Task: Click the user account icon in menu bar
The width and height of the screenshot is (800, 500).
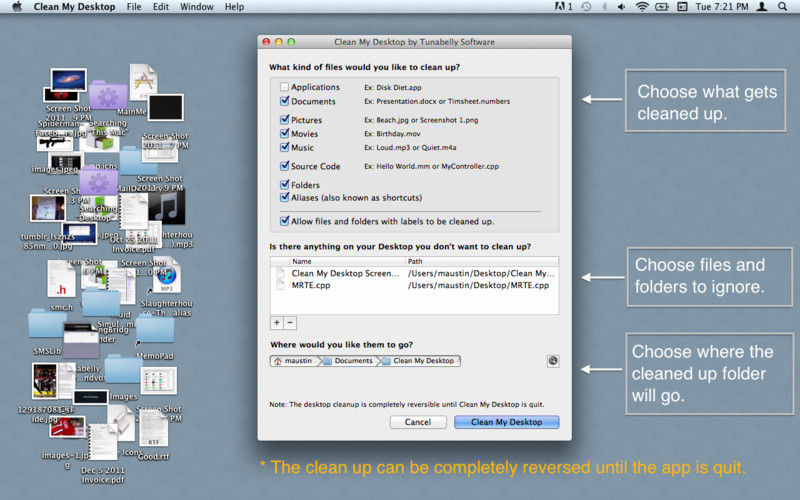Action: (762, 7)
